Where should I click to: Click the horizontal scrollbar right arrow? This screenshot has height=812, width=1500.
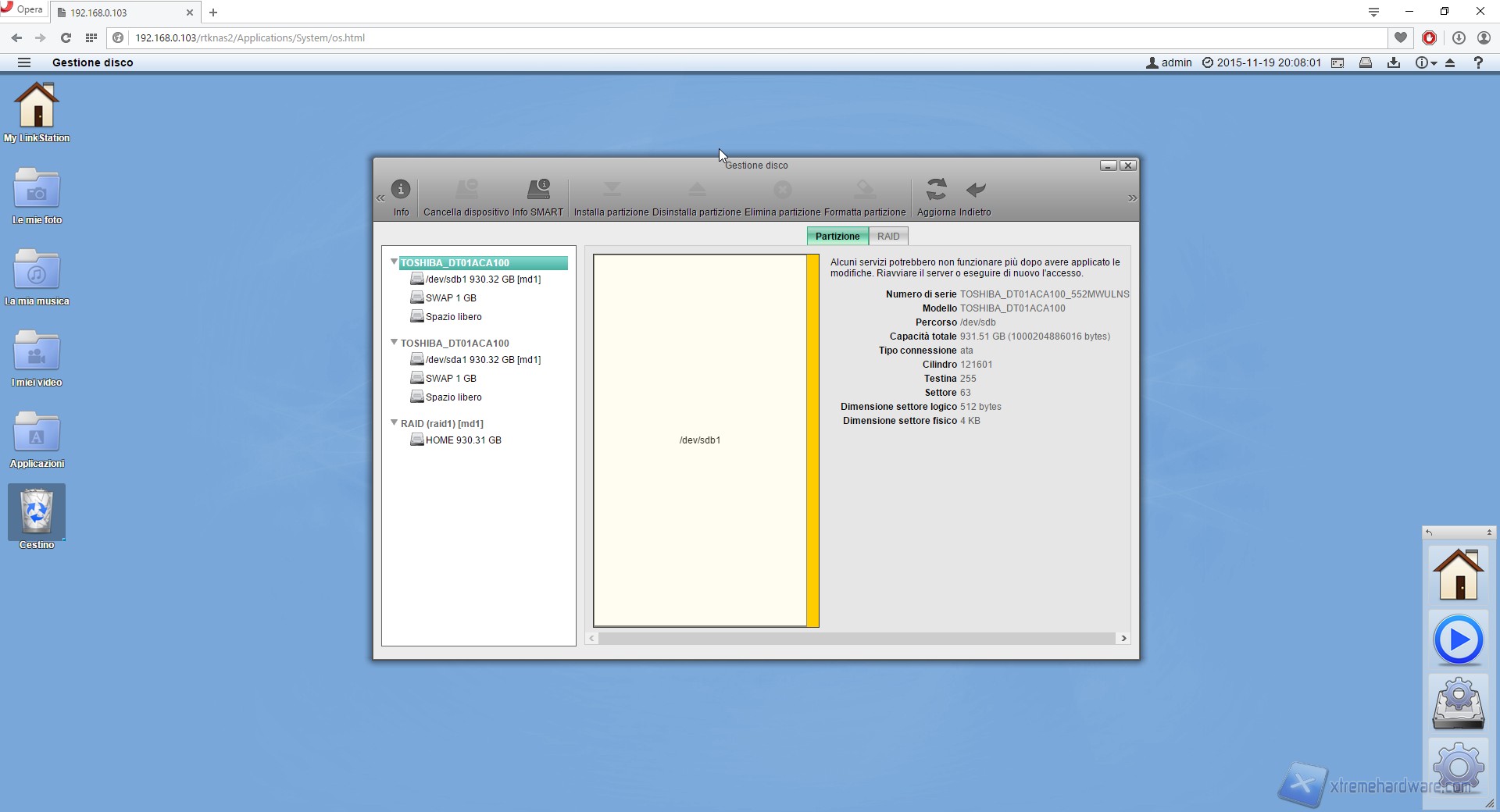[x=1123, y=639]
